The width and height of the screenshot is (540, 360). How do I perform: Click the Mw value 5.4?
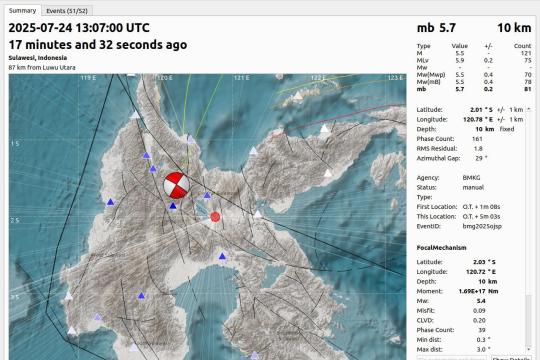481,301
